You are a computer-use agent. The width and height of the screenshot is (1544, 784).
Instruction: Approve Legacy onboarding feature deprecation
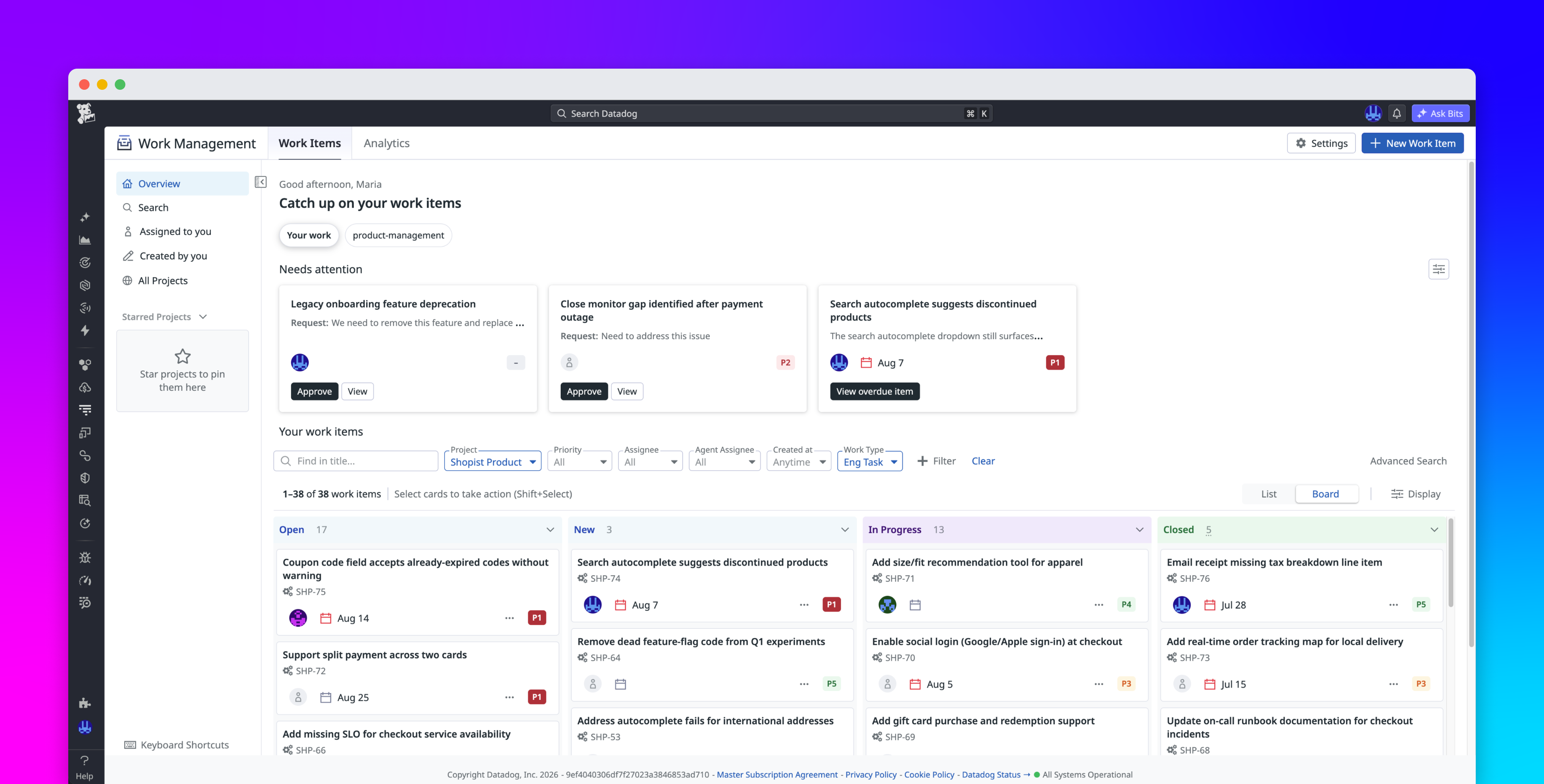click(x=314, y=392)
